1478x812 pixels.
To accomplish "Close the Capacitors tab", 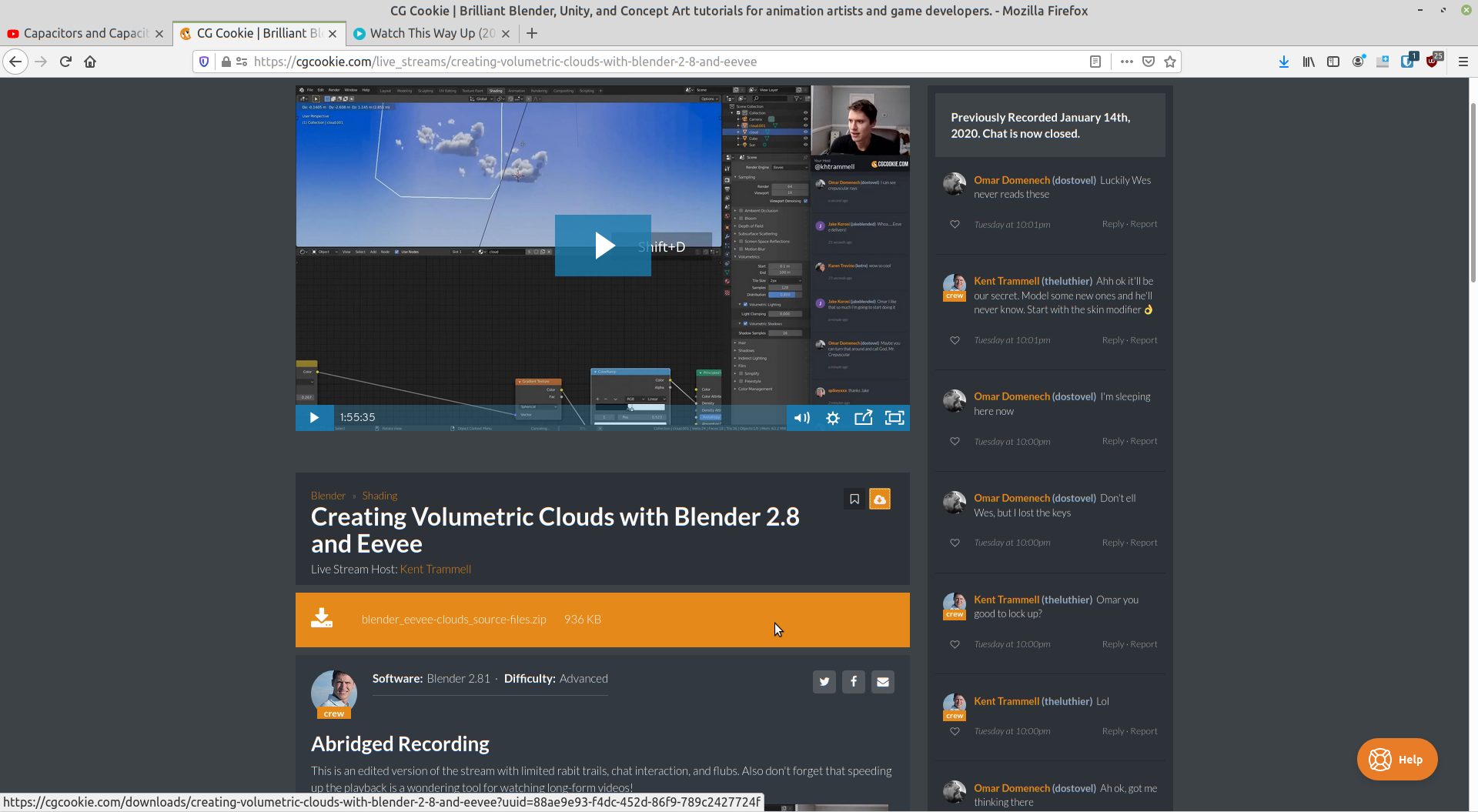I will [x=159, y=34].
